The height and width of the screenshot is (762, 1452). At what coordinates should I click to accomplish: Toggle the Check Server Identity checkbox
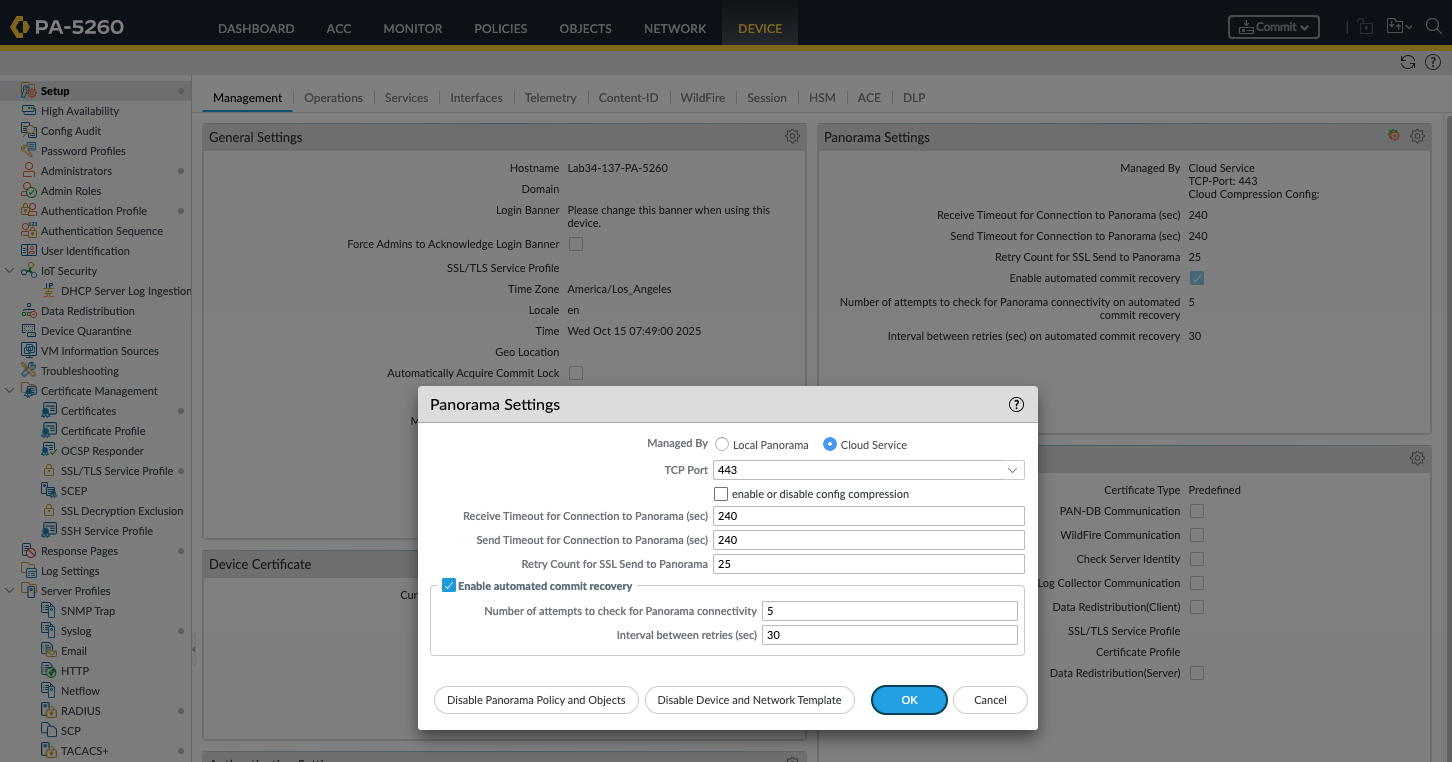click(x=1197, y=559)
